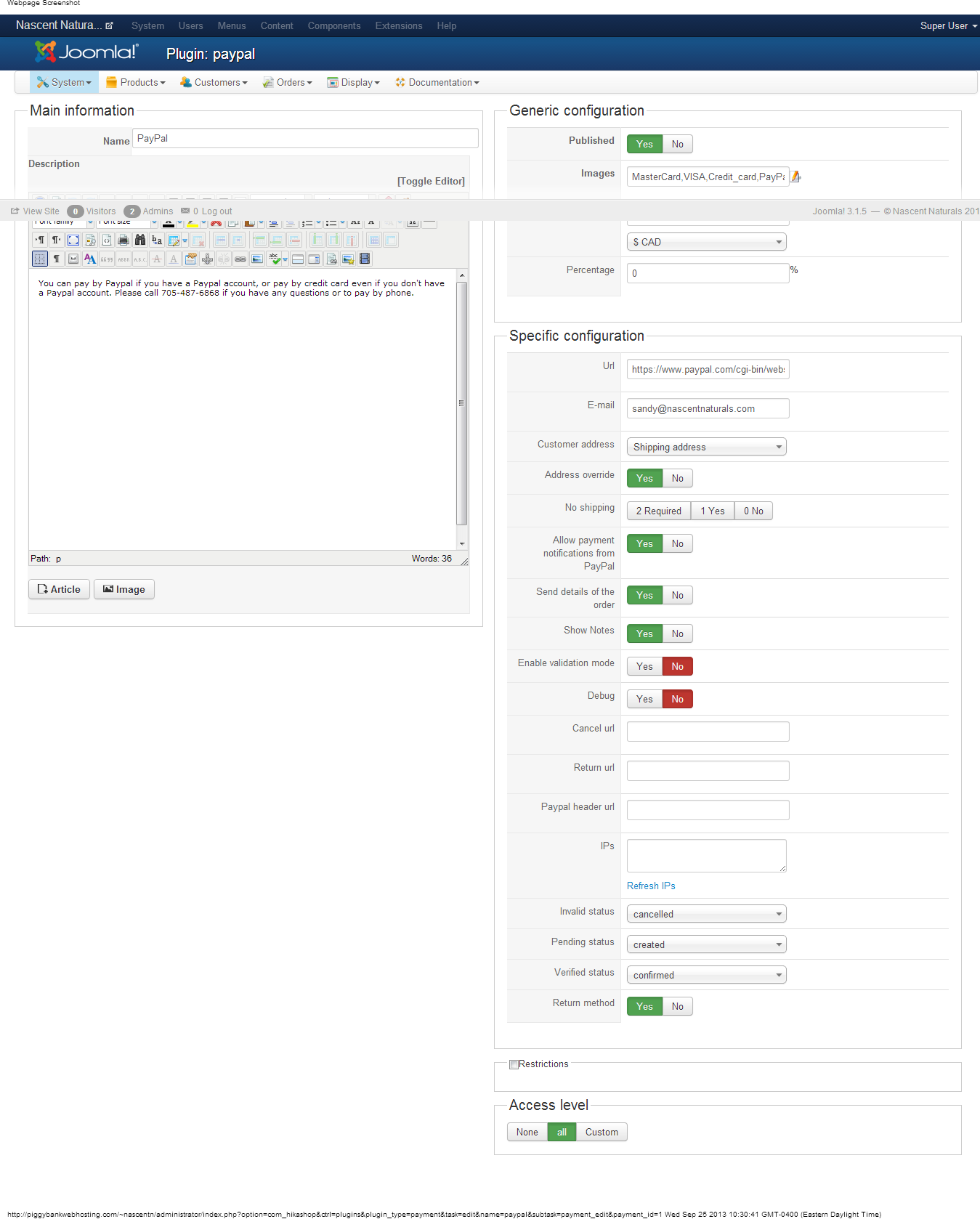Toggle the editor fullscreen mode icon
This screenshot has width=980, height=1219.
[x=73, y=240]
